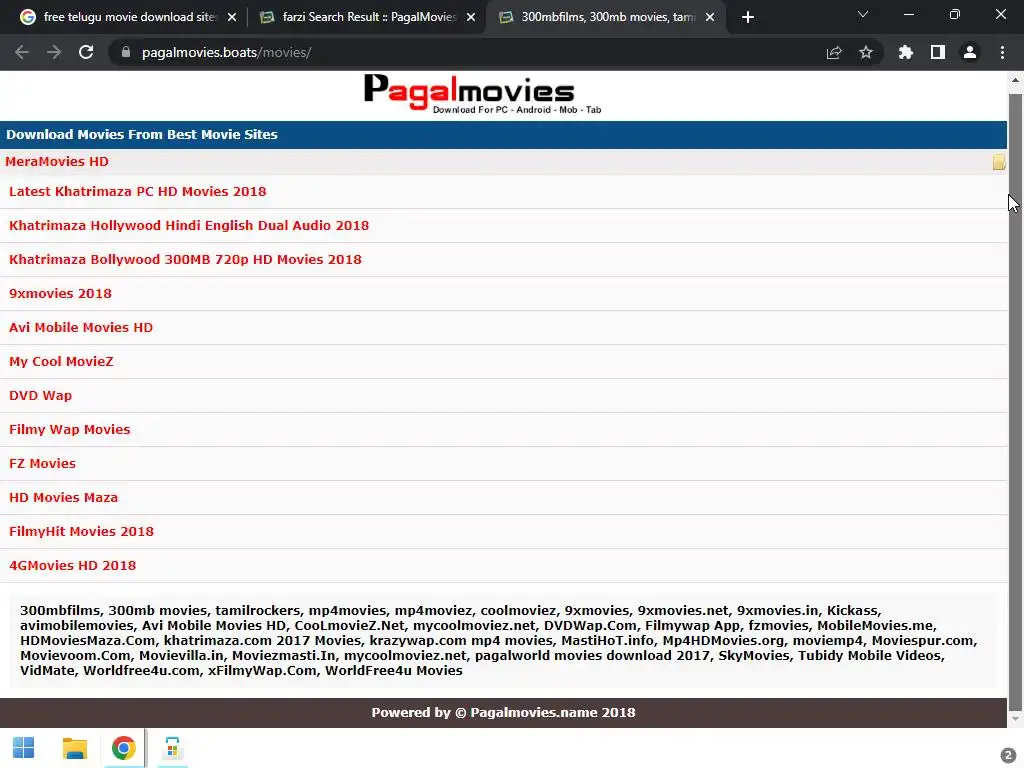Click the notification badge showing 2
This screenshot has height=768, width=1024.
tap(1008, 754)
